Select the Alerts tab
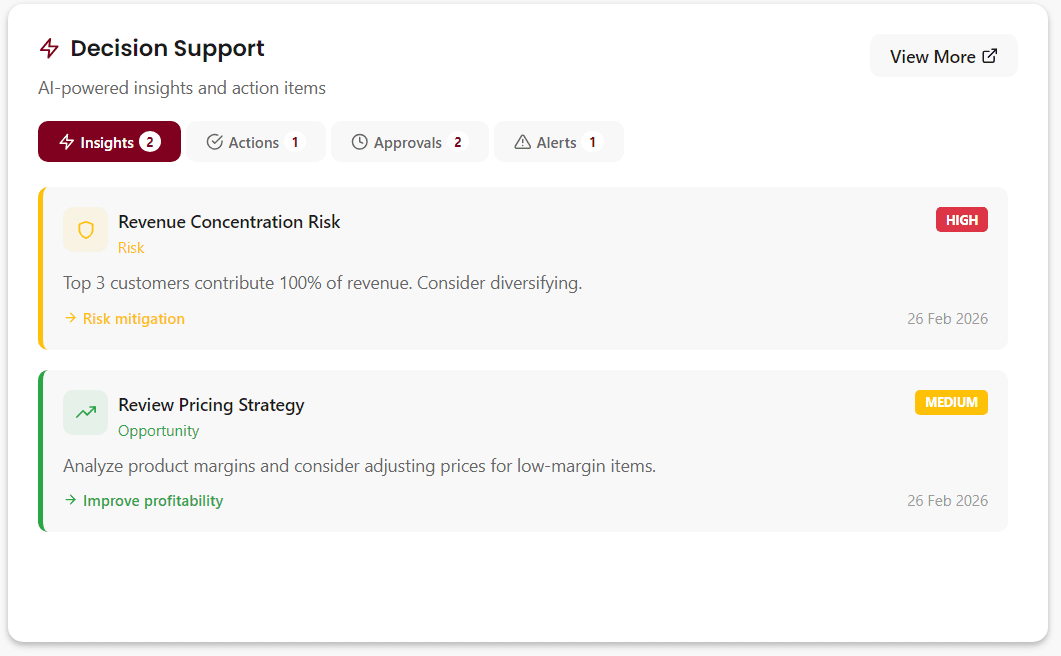Image resolution: width=1061 pixels, height=656 pixels. [x=558, y=142]
